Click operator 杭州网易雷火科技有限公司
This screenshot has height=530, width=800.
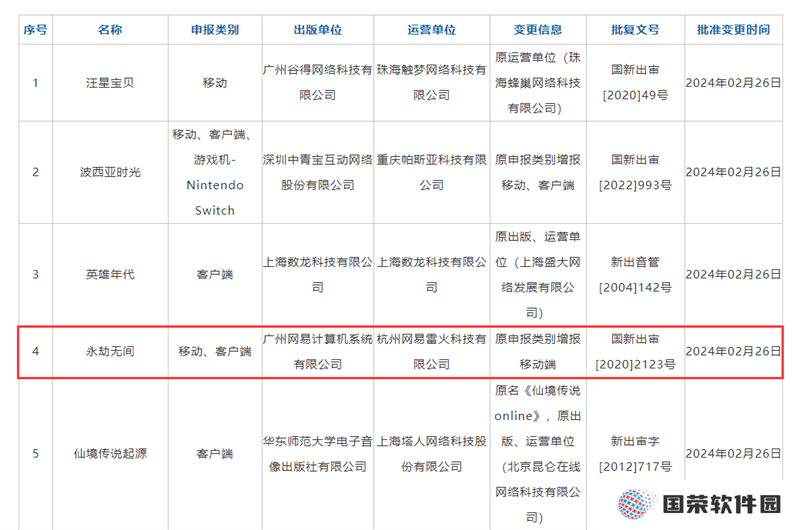pos(432,351)
